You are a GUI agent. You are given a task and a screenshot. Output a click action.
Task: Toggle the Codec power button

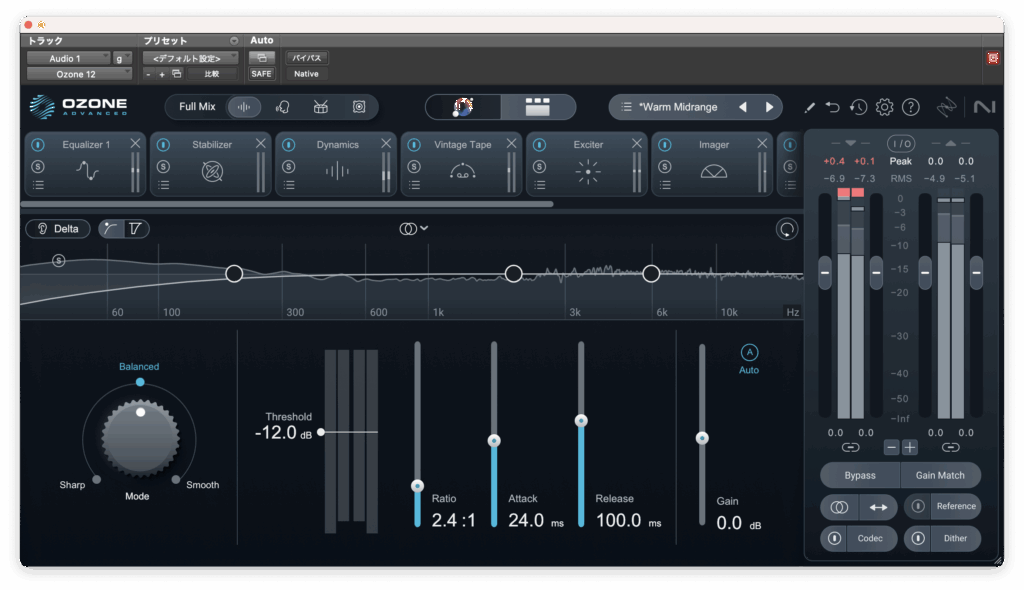pos(834,538)
